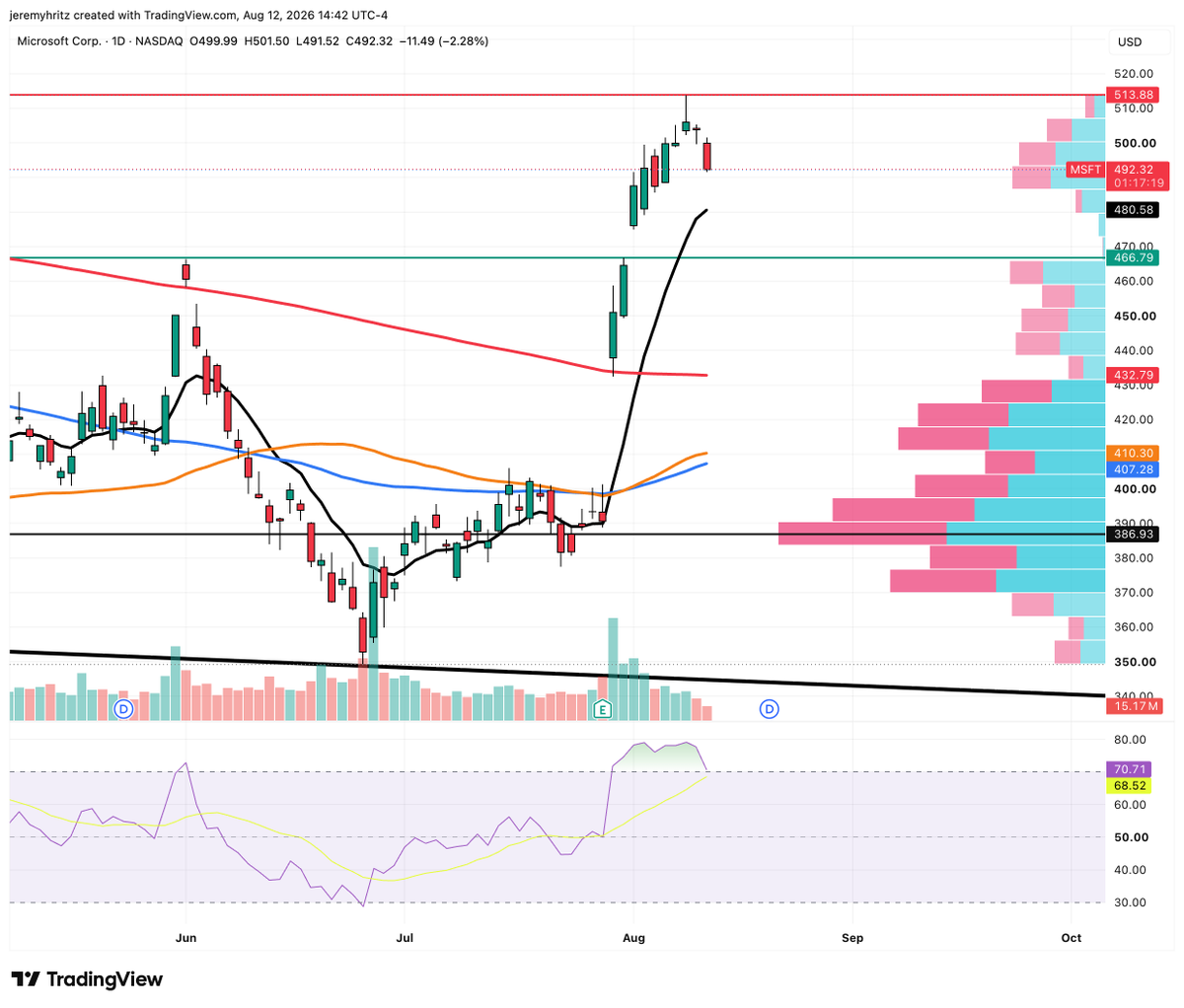Click the MSFT ticker price tag
This screenshot has height=1008, width=1184.
(x=1086, y=170)
